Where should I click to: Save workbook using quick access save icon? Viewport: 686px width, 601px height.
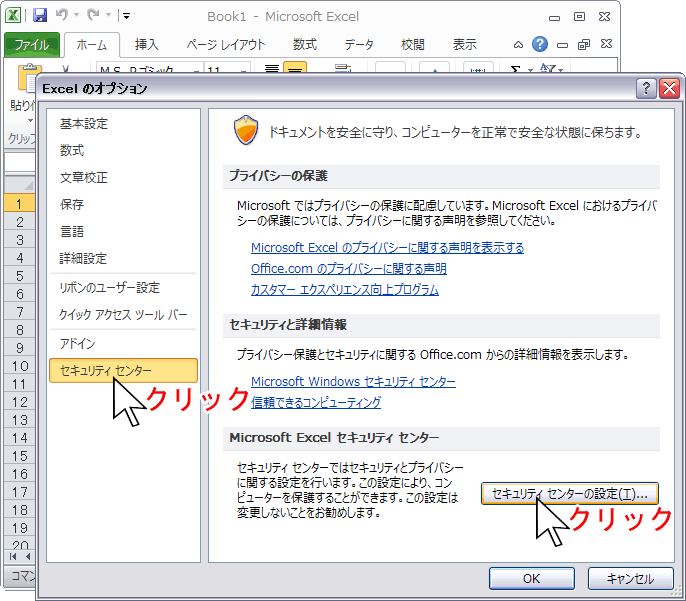(40, 16)
